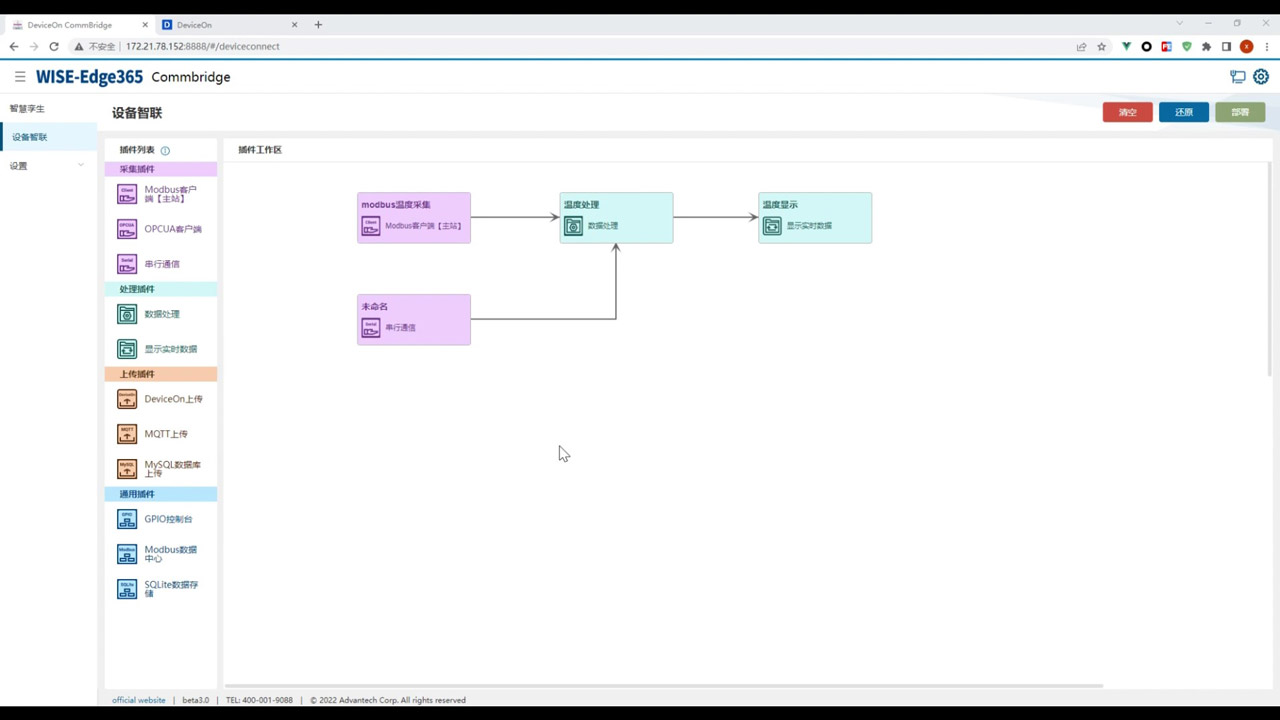
Task: Click the icon inside the 未命名 node
Action: click(x=371, y=328)
